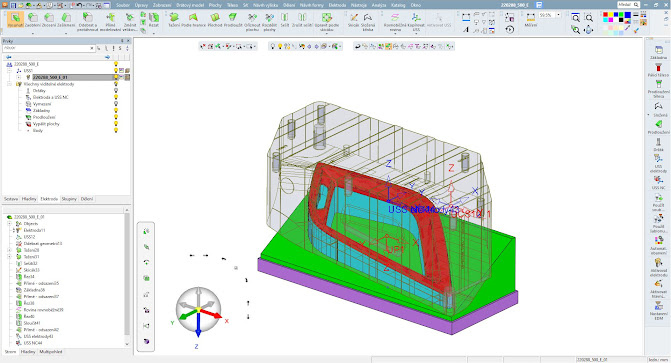The height and width of the screenshot is (363, 671).
Task: Expand Tažení31 node in feature tree
Action: click(x=9, y=257)
